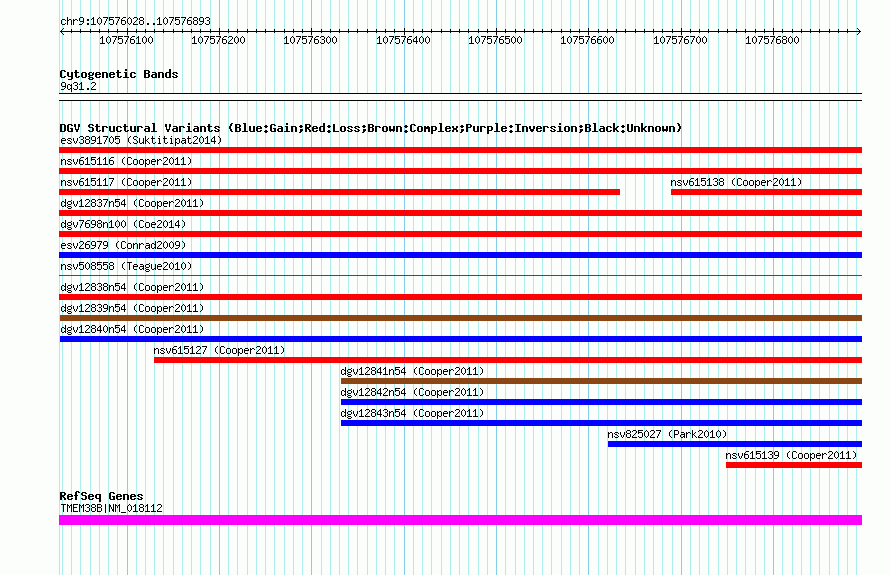The height and width of the screenshot is (575, 890).
Task: Click the dgv12838n54 red bar
Action: pos(460,297)
